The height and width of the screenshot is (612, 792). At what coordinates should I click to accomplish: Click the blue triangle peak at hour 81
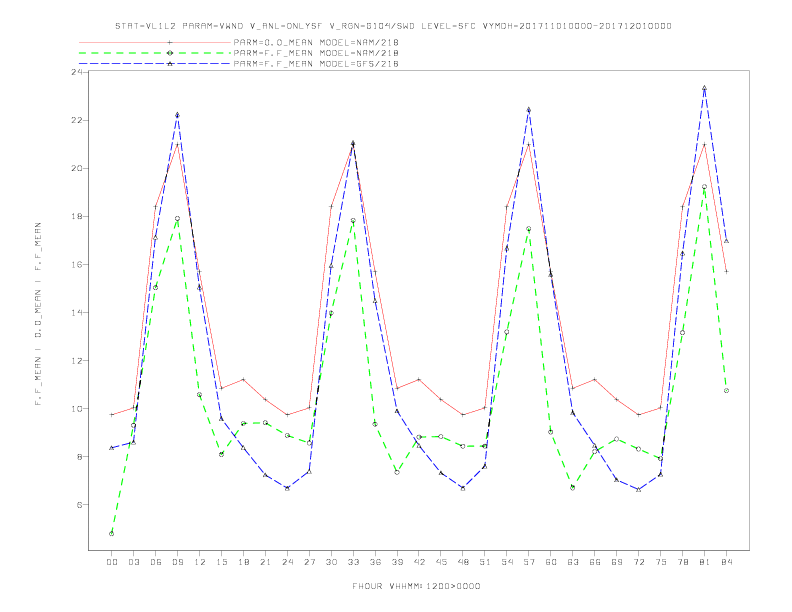[704, 88]
